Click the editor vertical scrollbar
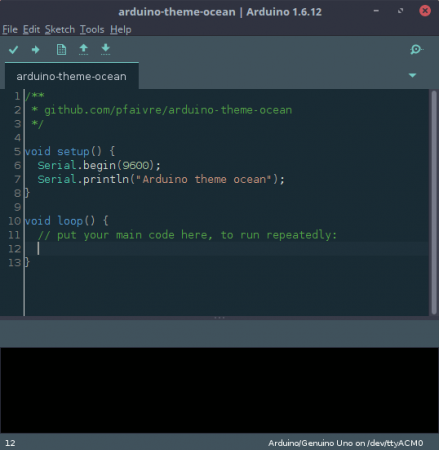The image size is (439, 450). (434, 202)
